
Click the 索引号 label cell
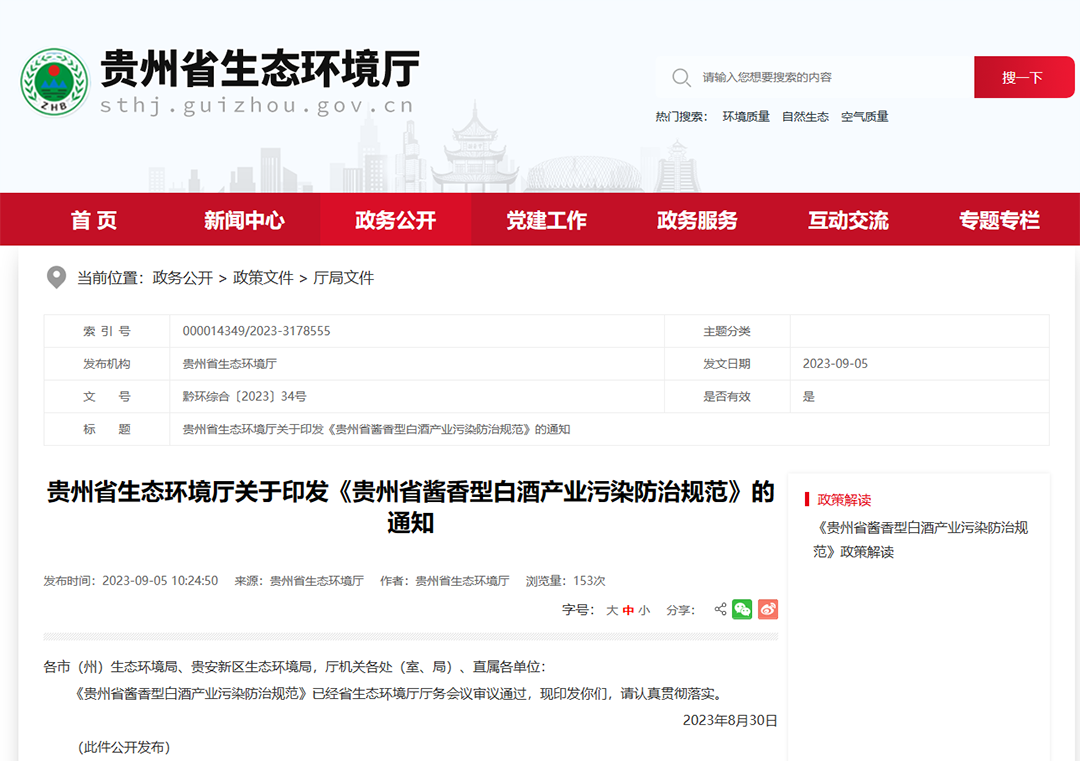pos(107,331)
